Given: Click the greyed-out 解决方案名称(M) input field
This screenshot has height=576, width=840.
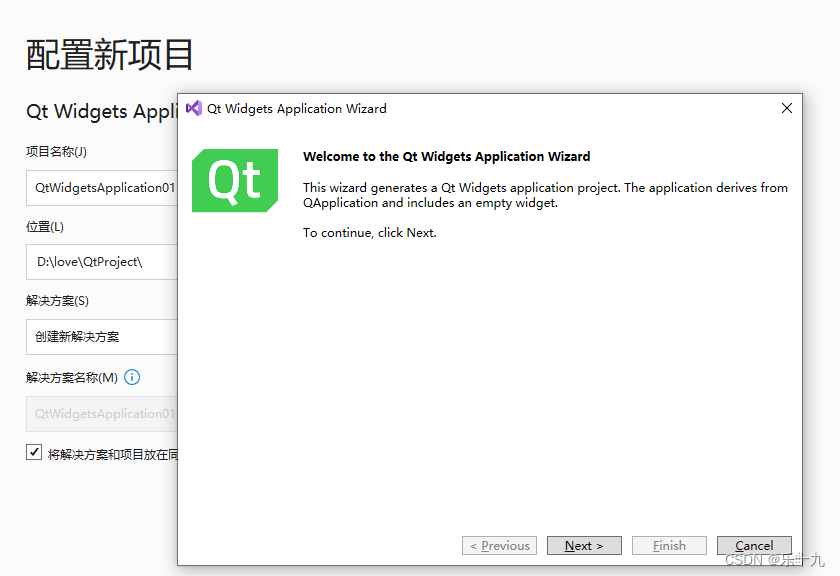Looking at the screenshot, I should coord(102,414).
